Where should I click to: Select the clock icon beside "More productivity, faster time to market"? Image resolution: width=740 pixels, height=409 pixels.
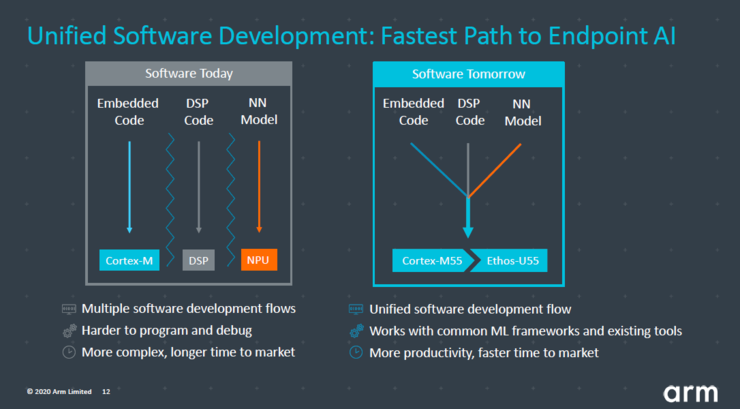356,352
